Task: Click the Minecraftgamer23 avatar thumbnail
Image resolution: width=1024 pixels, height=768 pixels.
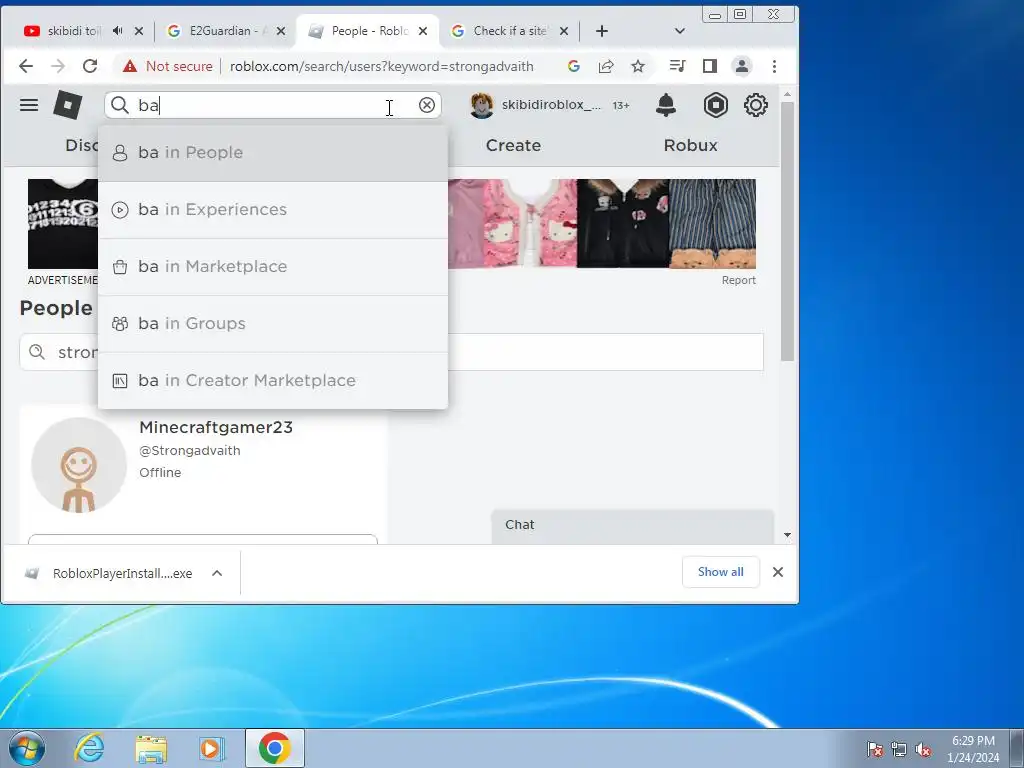Action: (79, 465)
